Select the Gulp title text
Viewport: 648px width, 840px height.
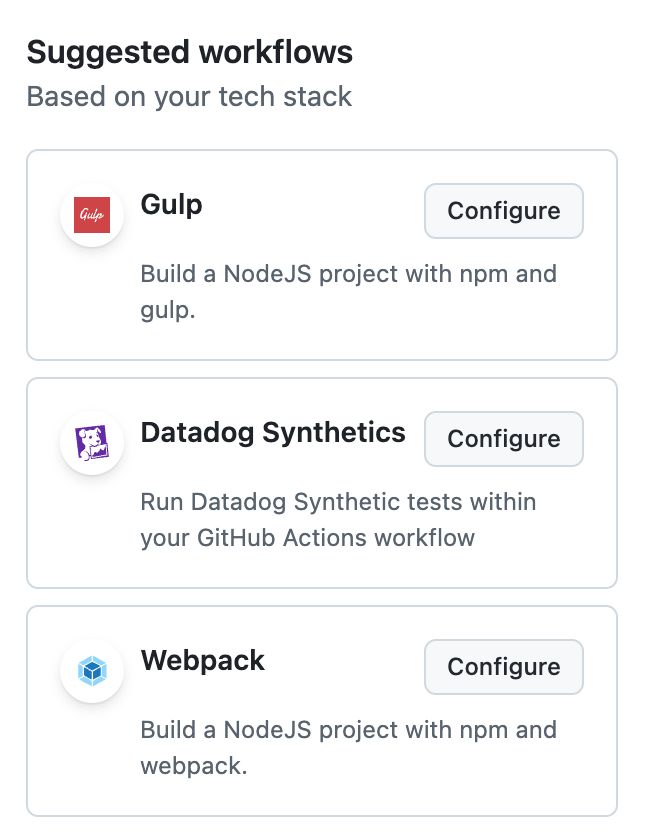click(x=171, y=205)
